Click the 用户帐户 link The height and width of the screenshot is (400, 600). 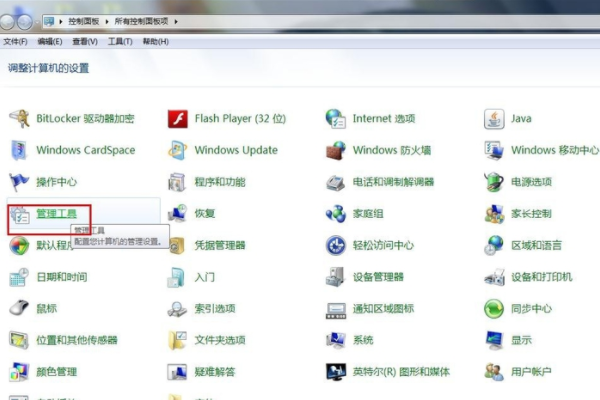(531, 372)
